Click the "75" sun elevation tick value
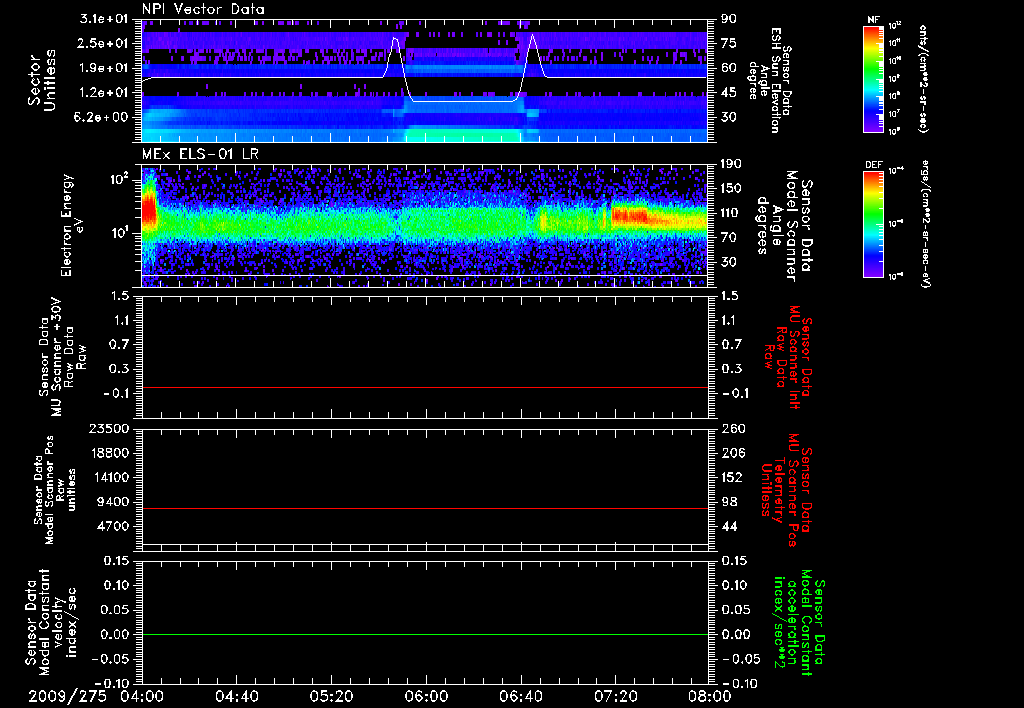 729,43
